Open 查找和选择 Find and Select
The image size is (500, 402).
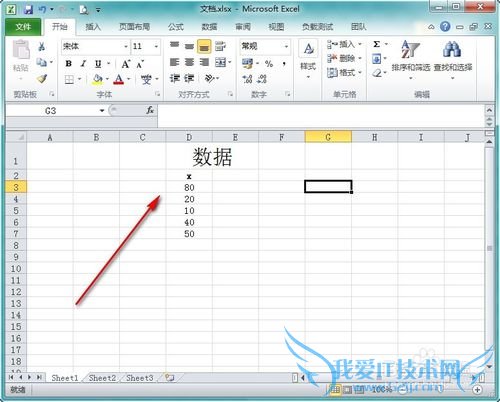[453, 59]
